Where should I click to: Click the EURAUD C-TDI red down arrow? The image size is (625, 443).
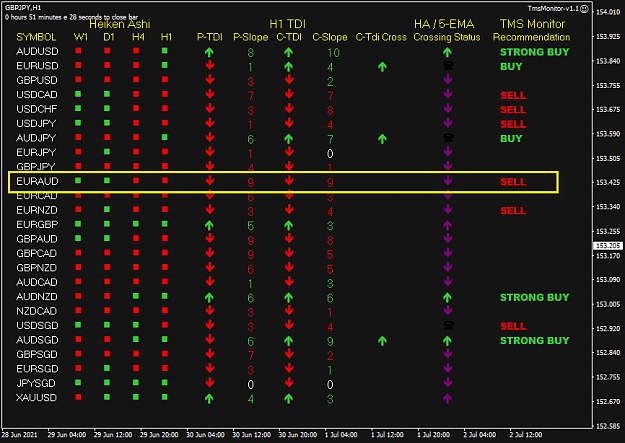click(289, 181)
